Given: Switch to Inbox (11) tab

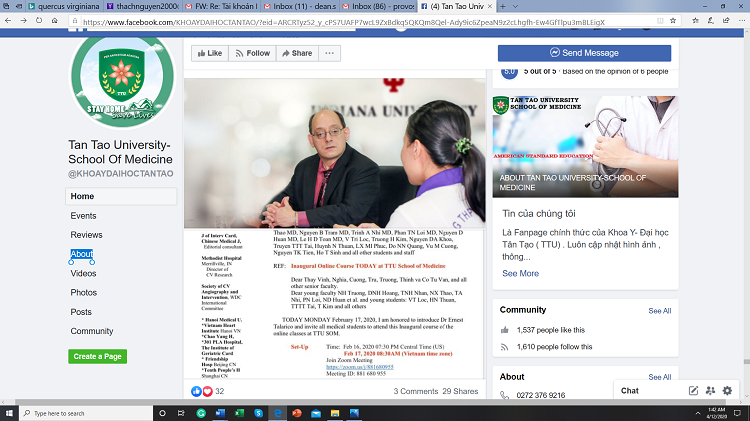Looking at the screenshot, I should click(x=299, y=6).
